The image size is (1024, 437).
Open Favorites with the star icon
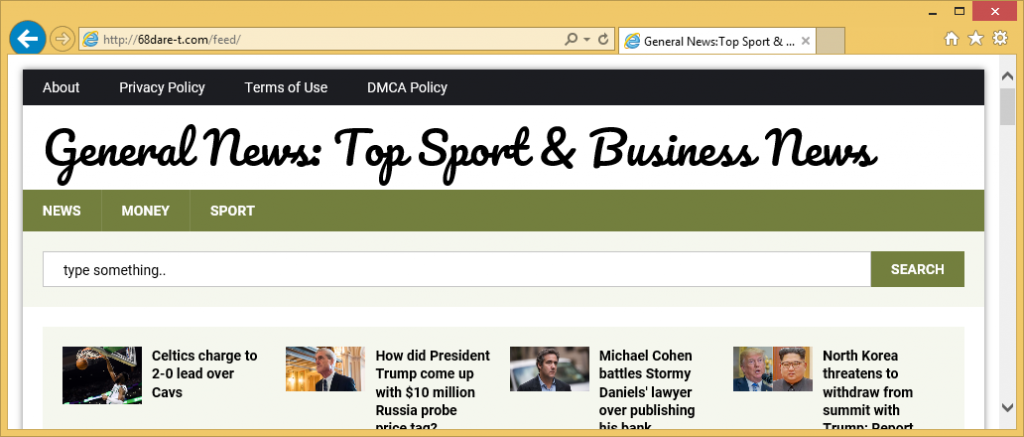(x=977, y=39)
